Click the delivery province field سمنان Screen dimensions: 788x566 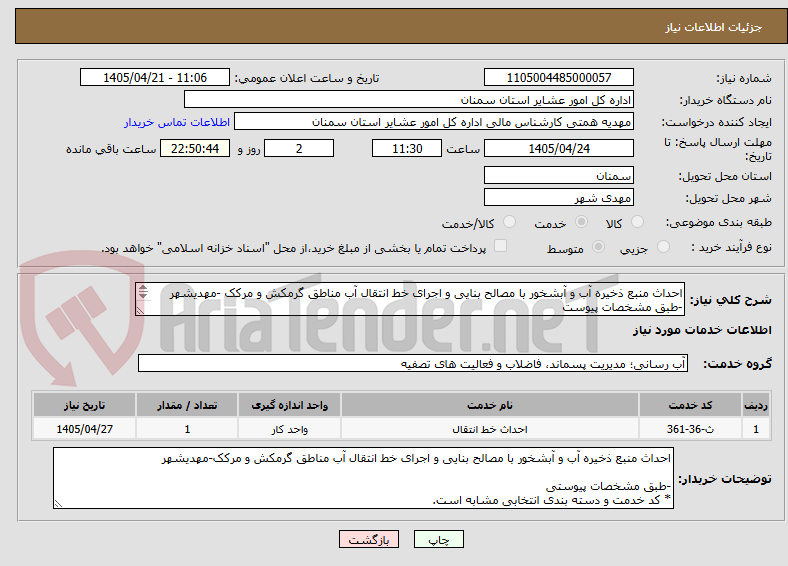coord(558,175)
